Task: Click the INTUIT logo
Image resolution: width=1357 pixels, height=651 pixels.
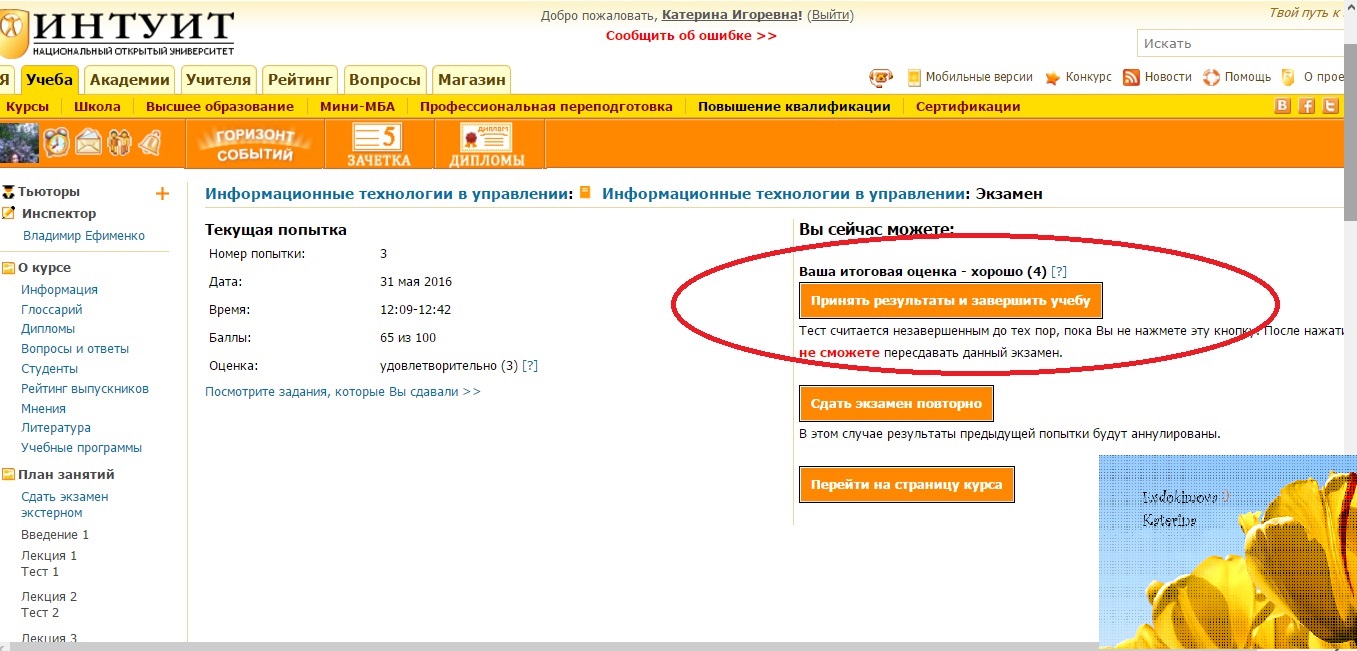Action: click(x=118, y=33)
